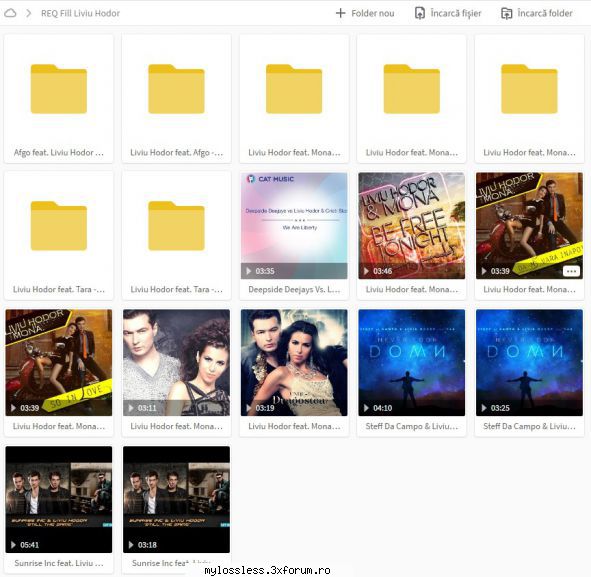Screen dimensions: 591x577
Task: Click 'Încarcă folder' upload button
Action: click(537, 13)
